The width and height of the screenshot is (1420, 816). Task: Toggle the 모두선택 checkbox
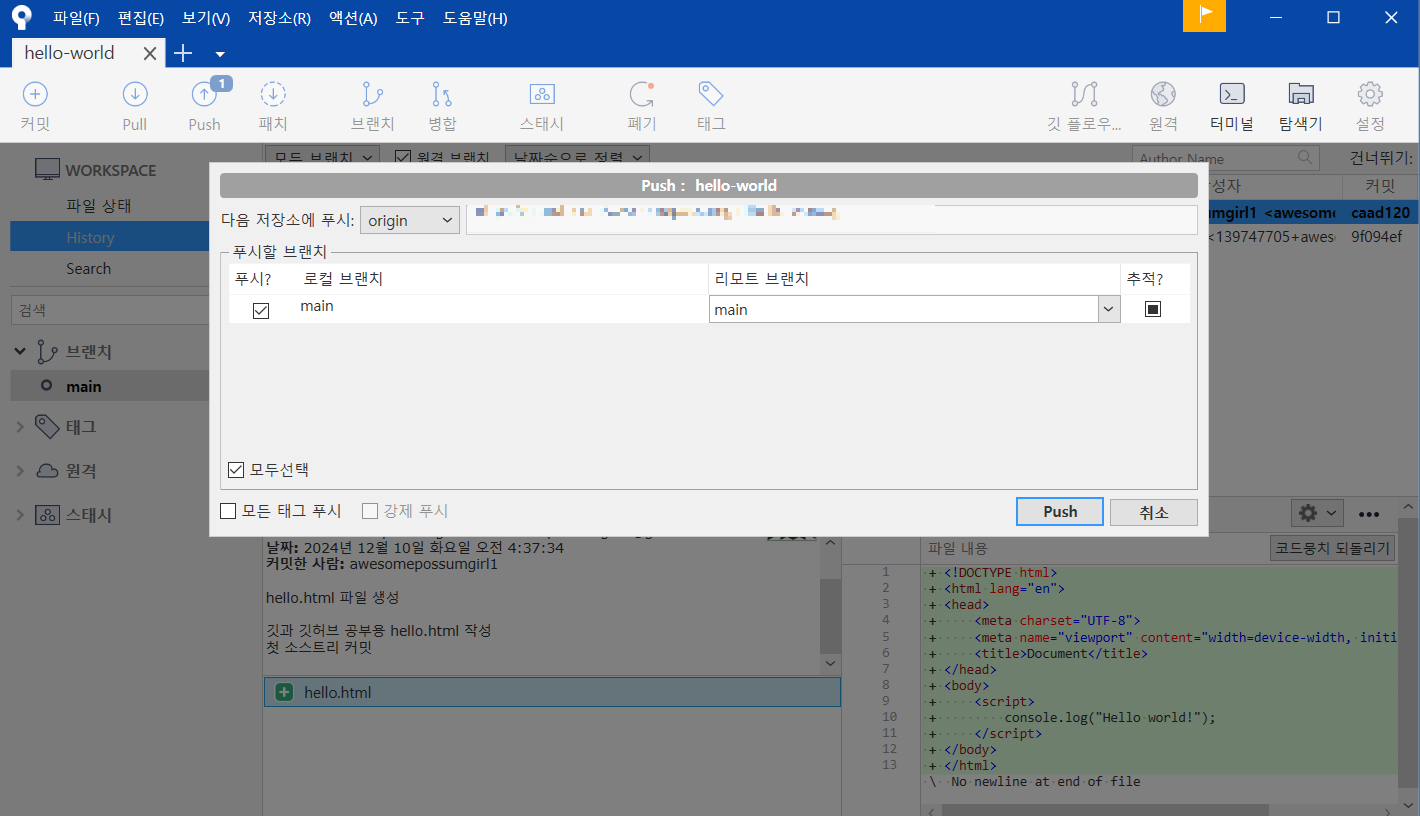tap(236, 470)
